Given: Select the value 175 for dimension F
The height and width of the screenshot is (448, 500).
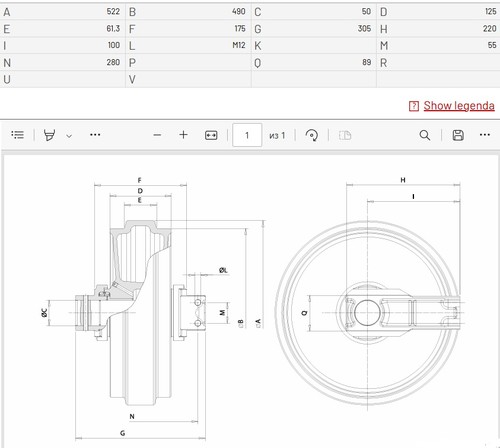Looking at the screenshot, I should tap(240, 29).
